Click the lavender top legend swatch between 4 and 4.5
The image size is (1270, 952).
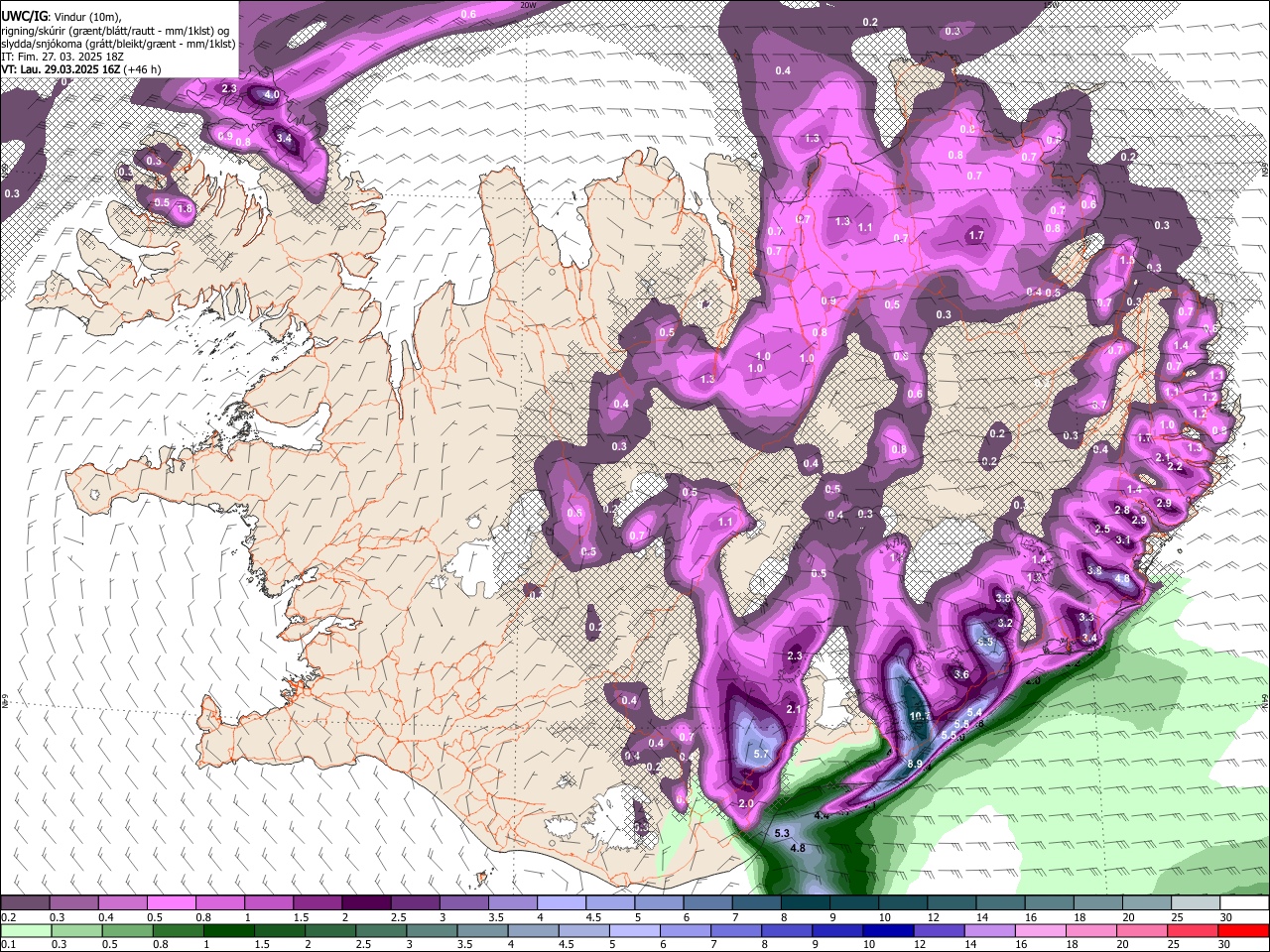(561, 903)
